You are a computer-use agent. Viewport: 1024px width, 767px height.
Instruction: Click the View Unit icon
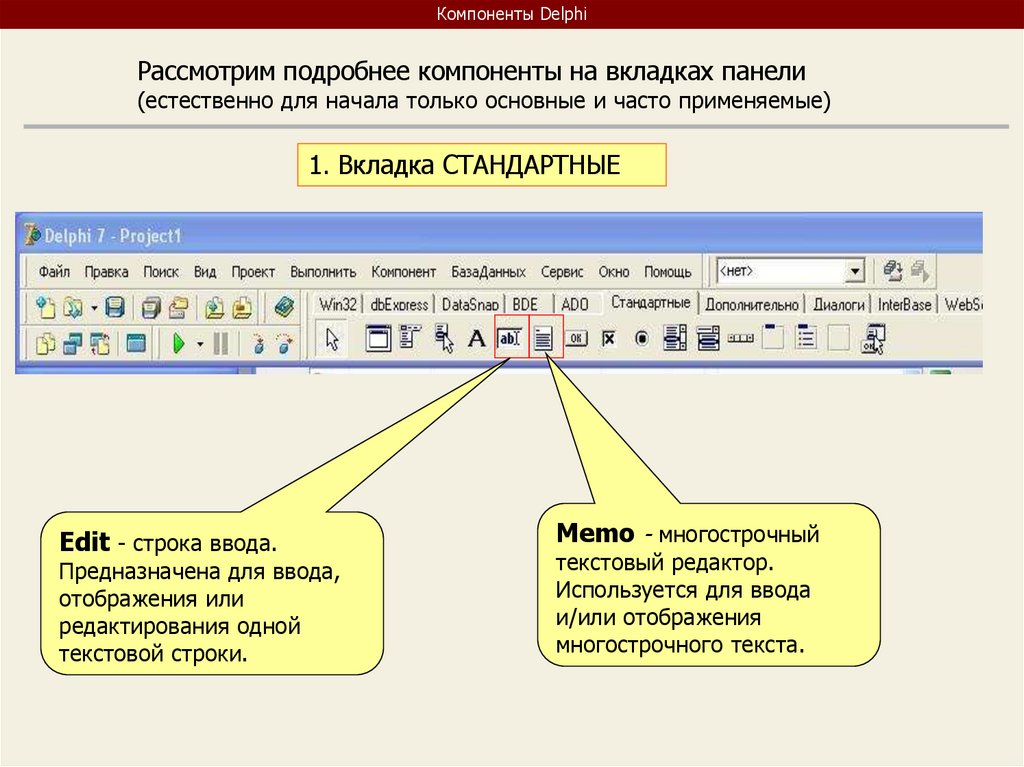[45, 343]
